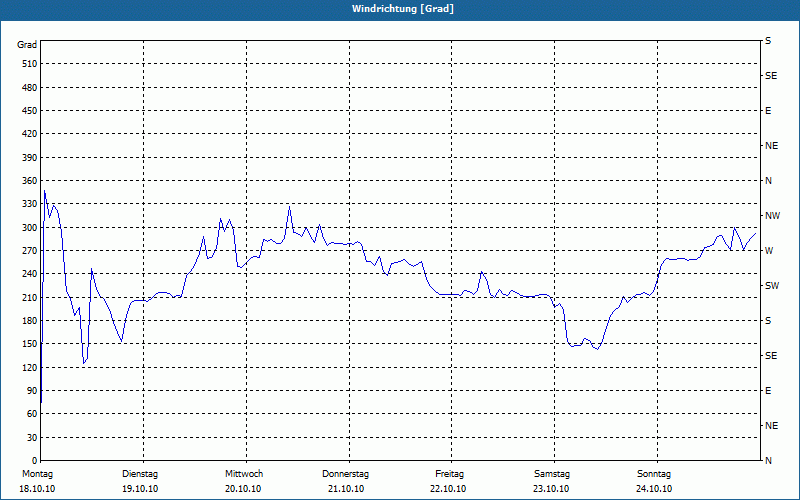This screenshot has width=800, height=500.
Task: Click the date '22.10.10'
Action: (448, 489)
